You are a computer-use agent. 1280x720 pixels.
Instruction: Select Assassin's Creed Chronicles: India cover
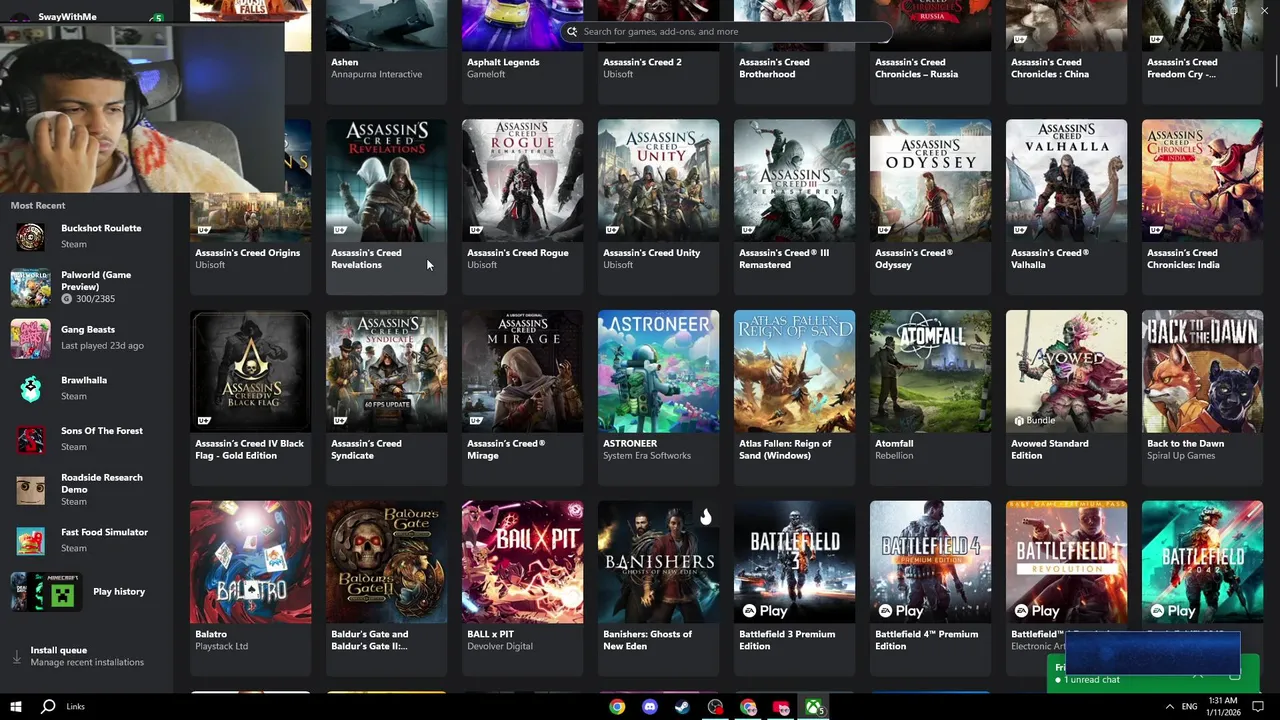point(1202,181)
